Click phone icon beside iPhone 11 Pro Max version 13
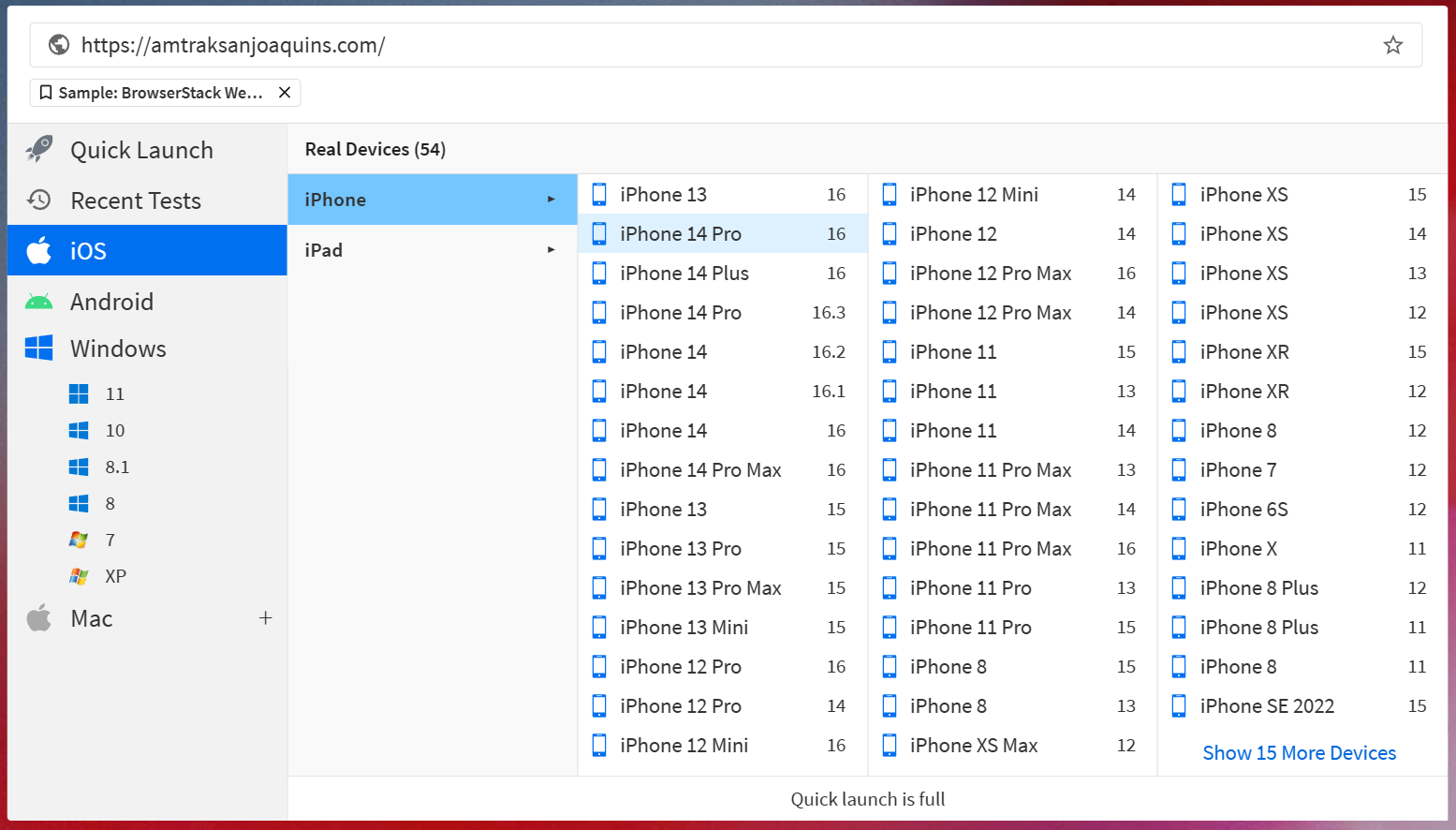The width and height of the screenshot is (1456, 830). (x=890, y=470)
